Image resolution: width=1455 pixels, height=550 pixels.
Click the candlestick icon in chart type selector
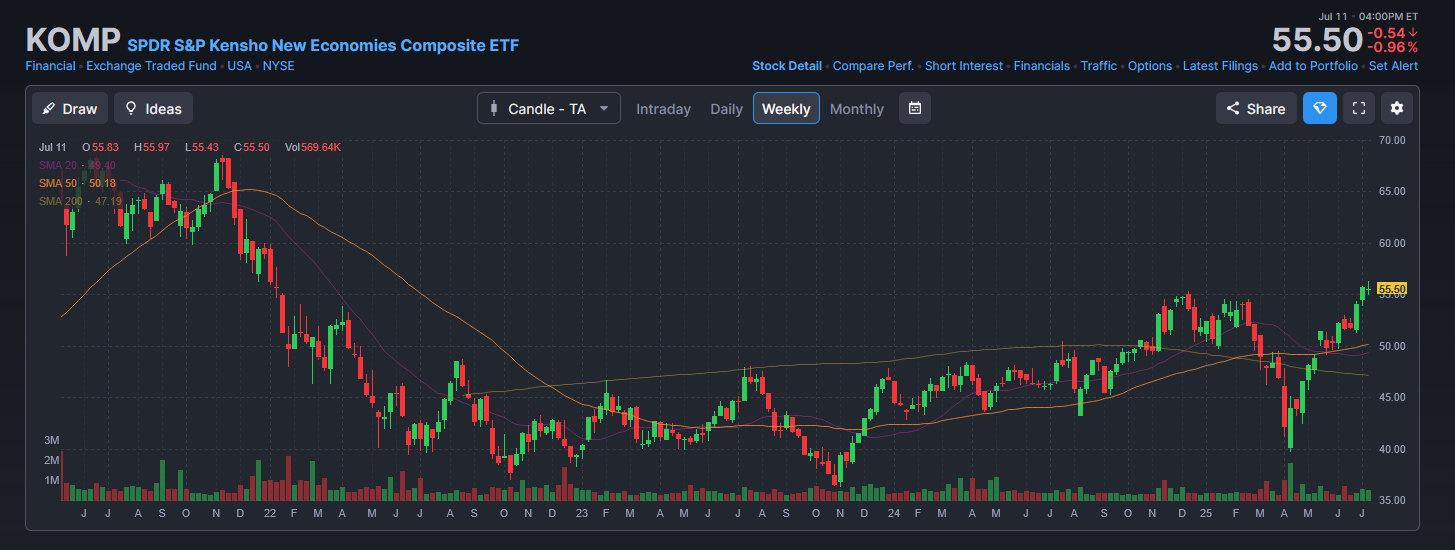493,108
